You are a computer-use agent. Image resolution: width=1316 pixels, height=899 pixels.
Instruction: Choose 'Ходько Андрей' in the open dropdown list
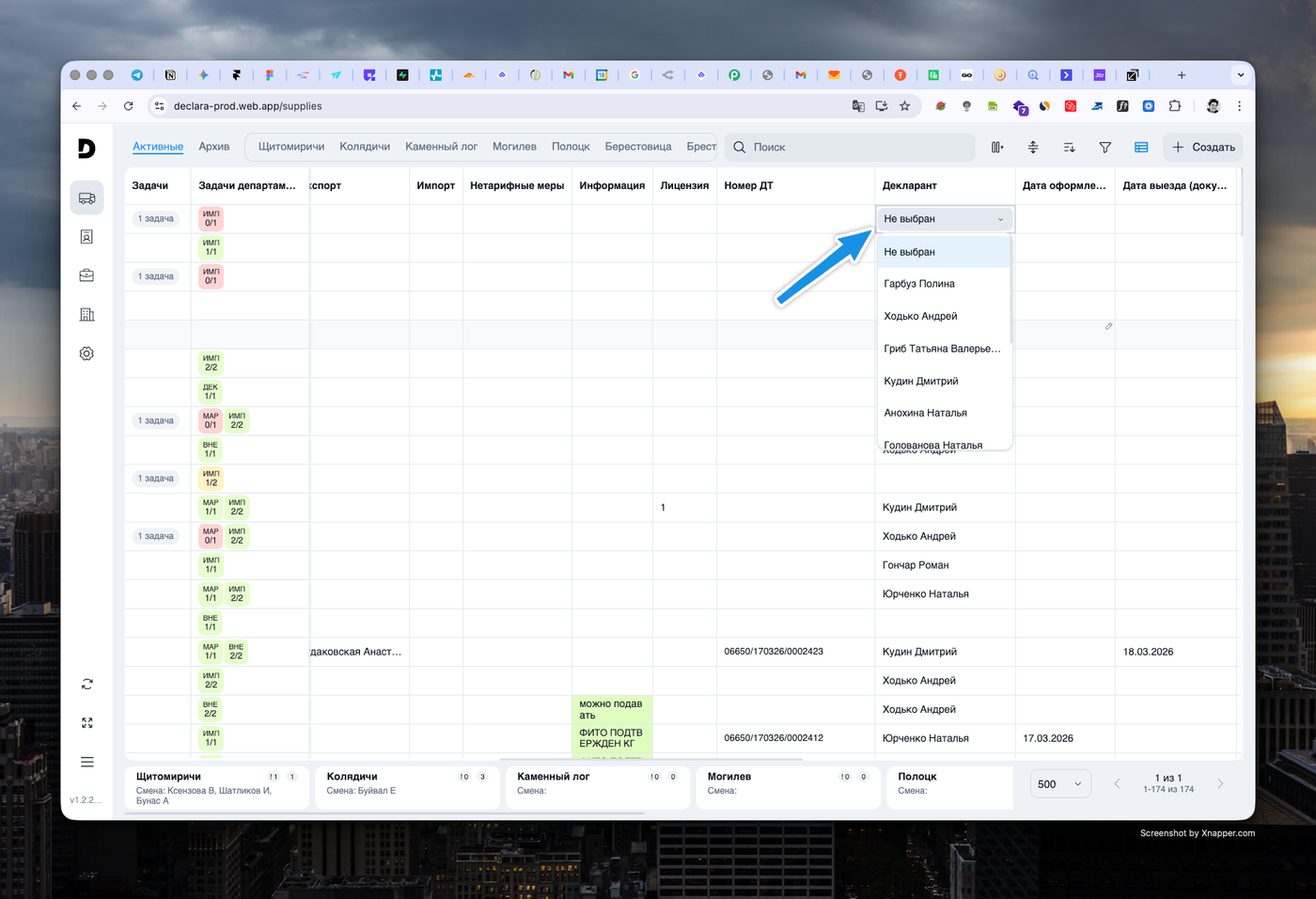coord(944,316)
